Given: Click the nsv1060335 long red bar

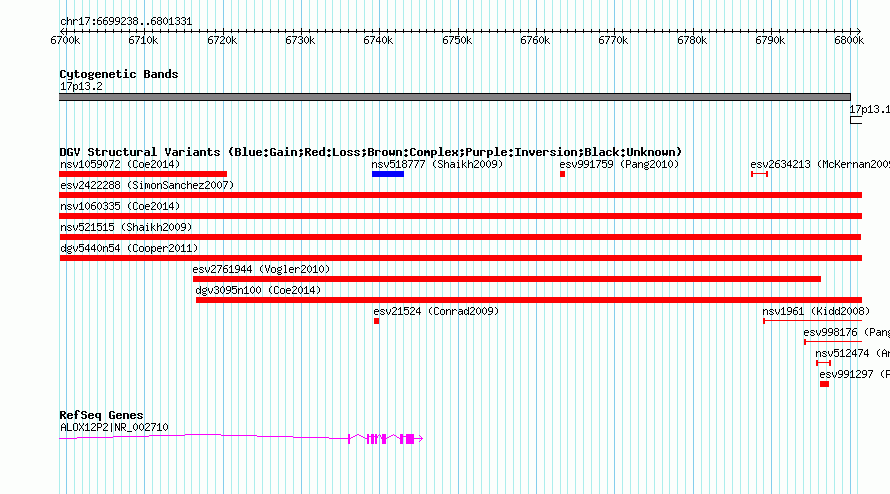Looking at the screenshot, I should pos(460,216).
